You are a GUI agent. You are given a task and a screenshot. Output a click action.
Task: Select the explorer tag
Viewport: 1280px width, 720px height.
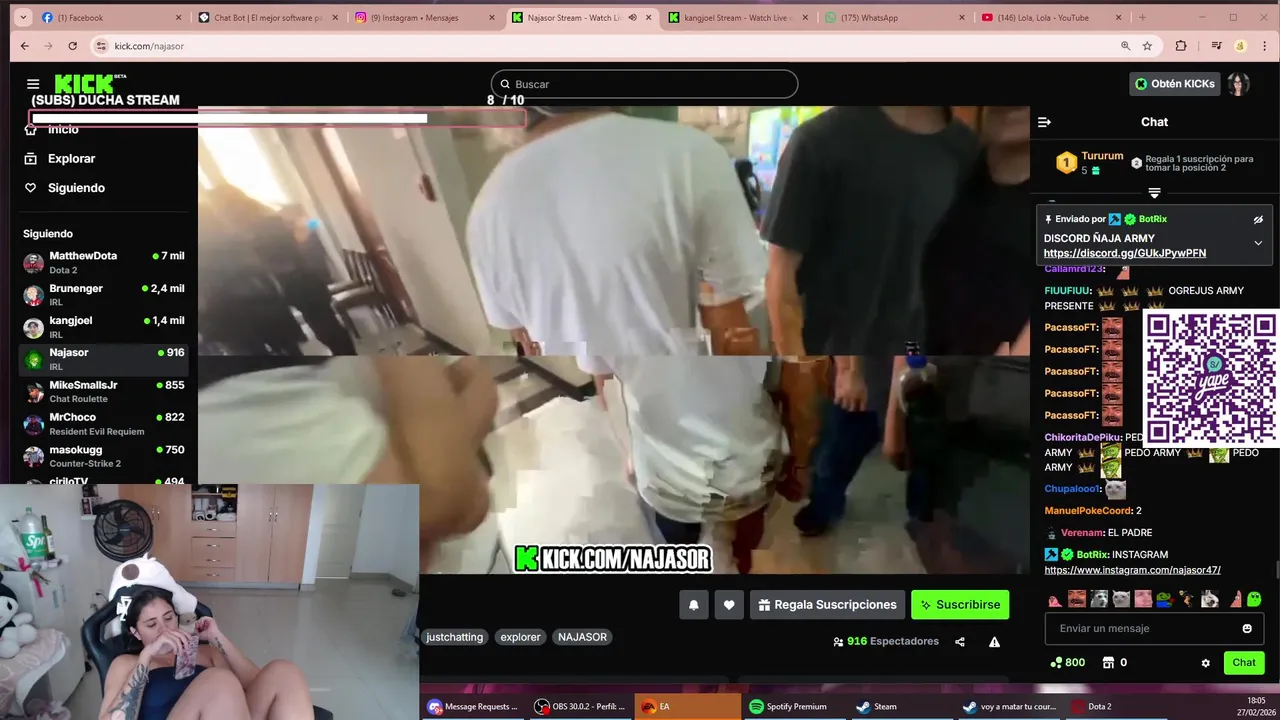(520, 637)
